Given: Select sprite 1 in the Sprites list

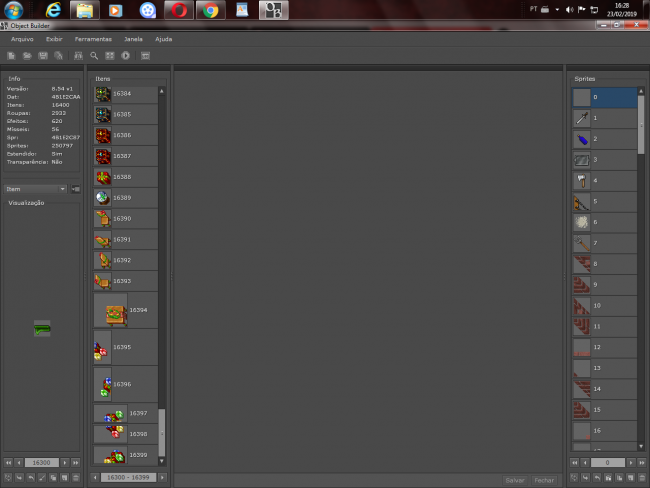Looking at the screenshot, I should (x=604, y=118).
